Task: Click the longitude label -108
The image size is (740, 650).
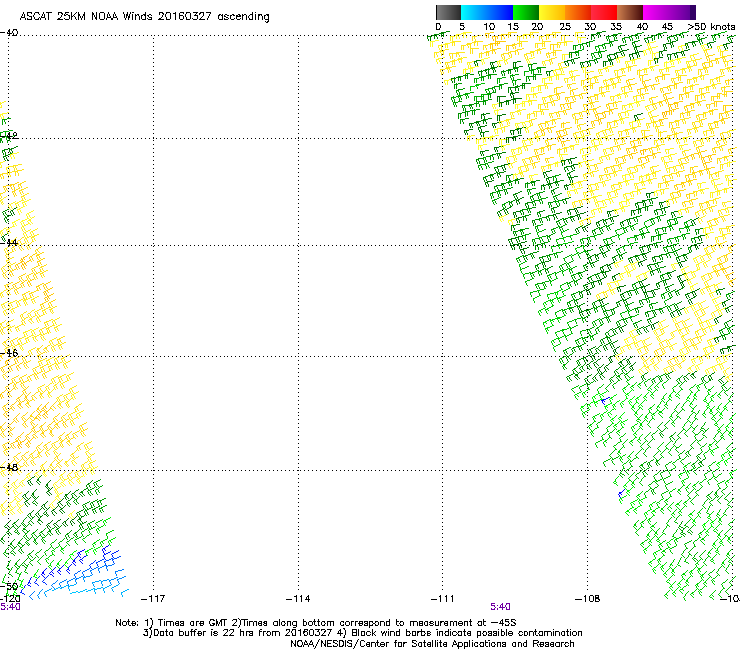Action: pyautogui.click(x=588, y=599)
